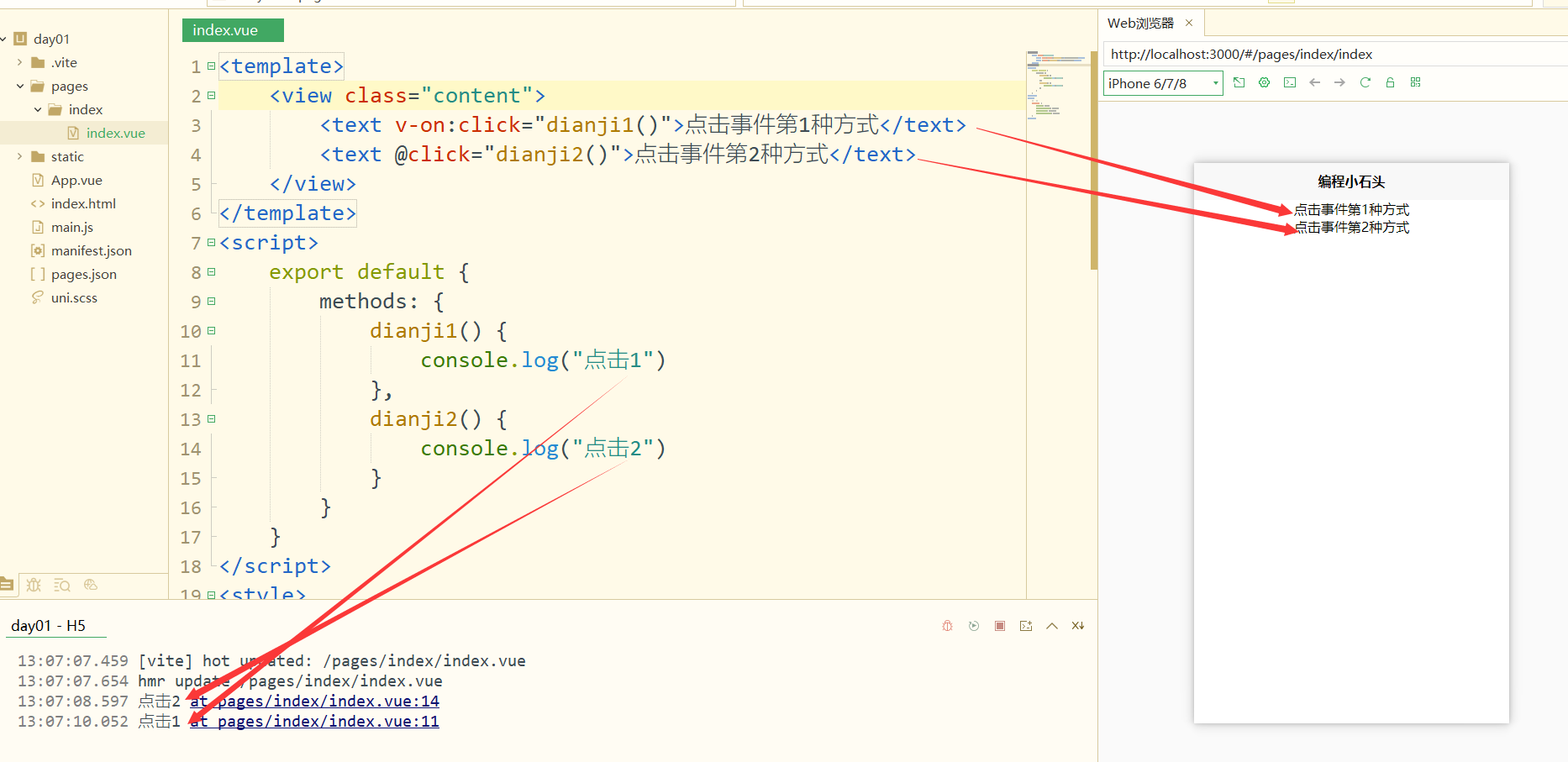
Task: Follow the index.vue:11 console link
Action: (314, 722)
